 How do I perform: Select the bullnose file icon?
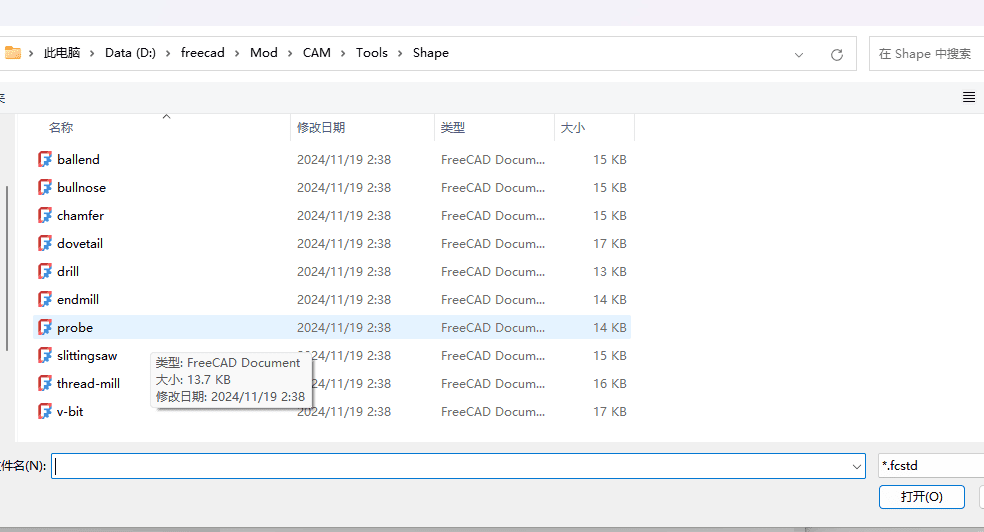pos(45,188)
